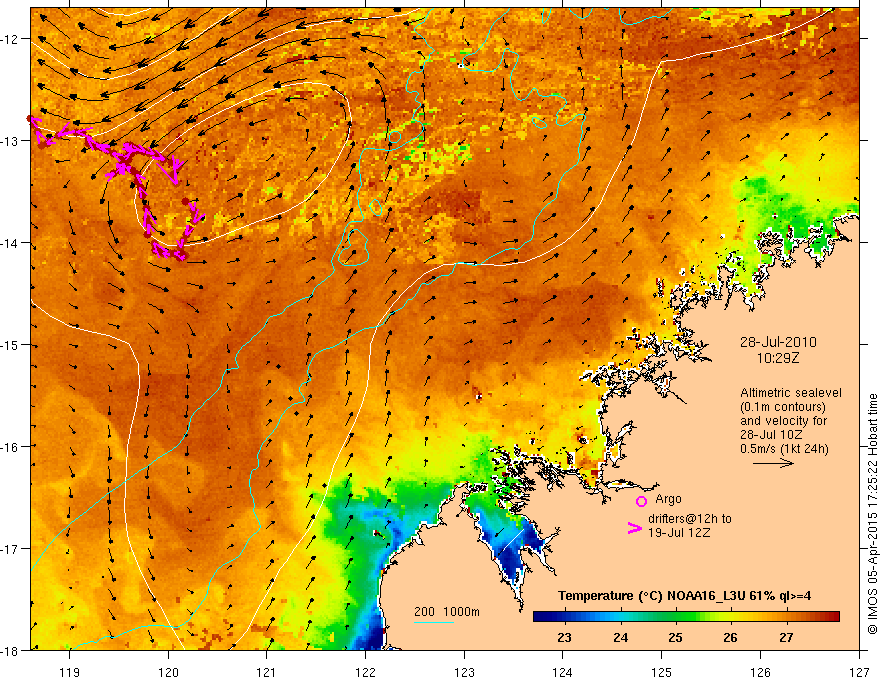Click latitude axis label -14

point(11,243)
